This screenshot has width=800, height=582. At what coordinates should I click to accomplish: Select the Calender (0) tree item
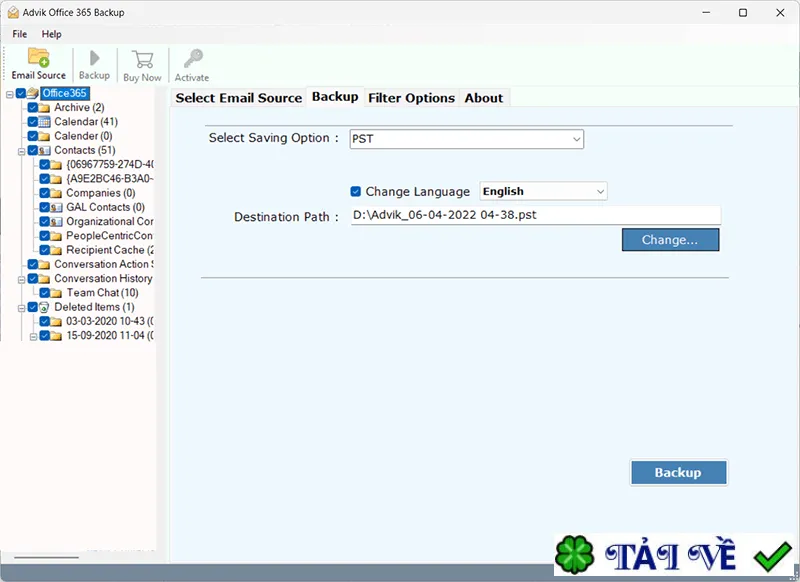click(83, 136)
